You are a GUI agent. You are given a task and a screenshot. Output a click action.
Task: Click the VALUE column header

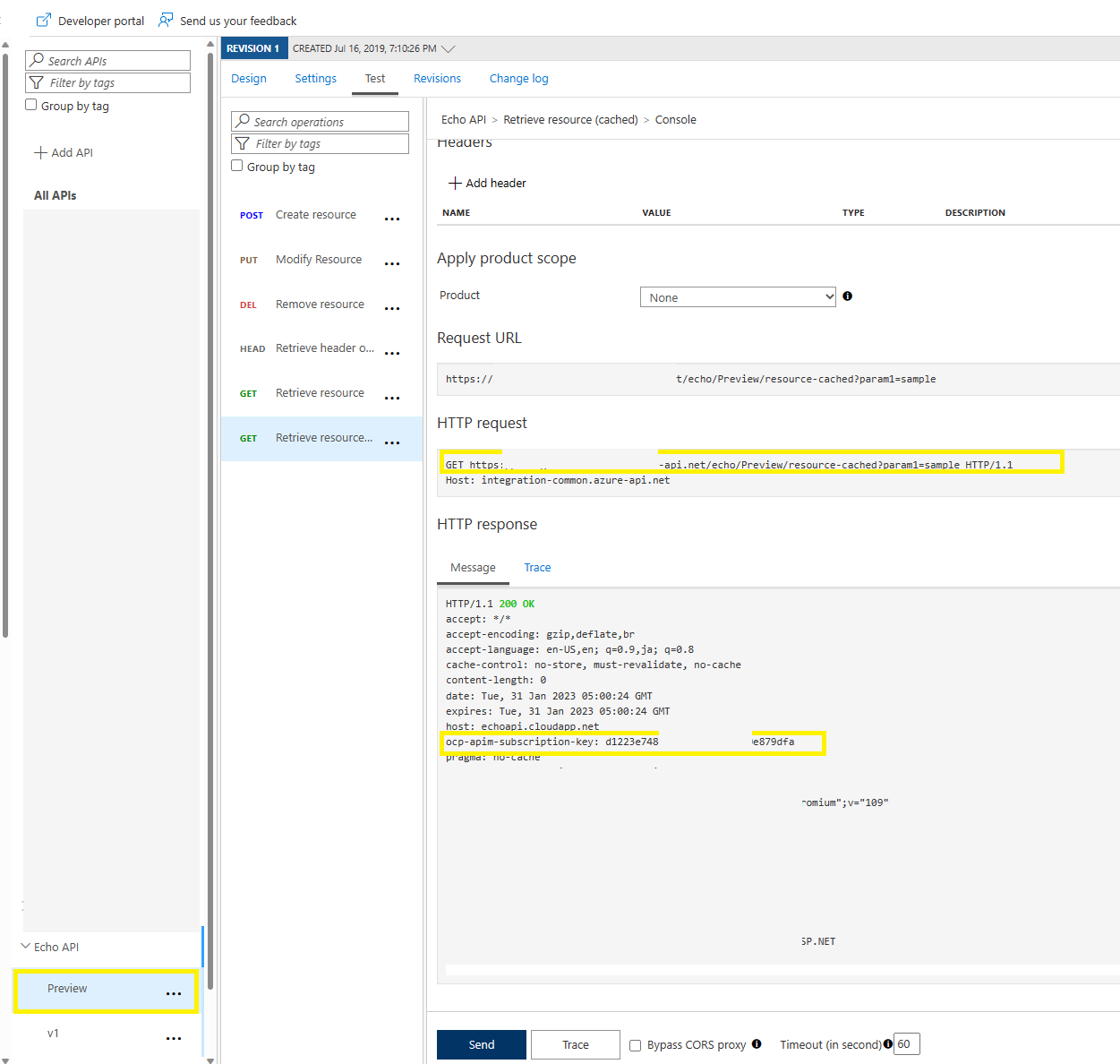[x=656, y=213]
